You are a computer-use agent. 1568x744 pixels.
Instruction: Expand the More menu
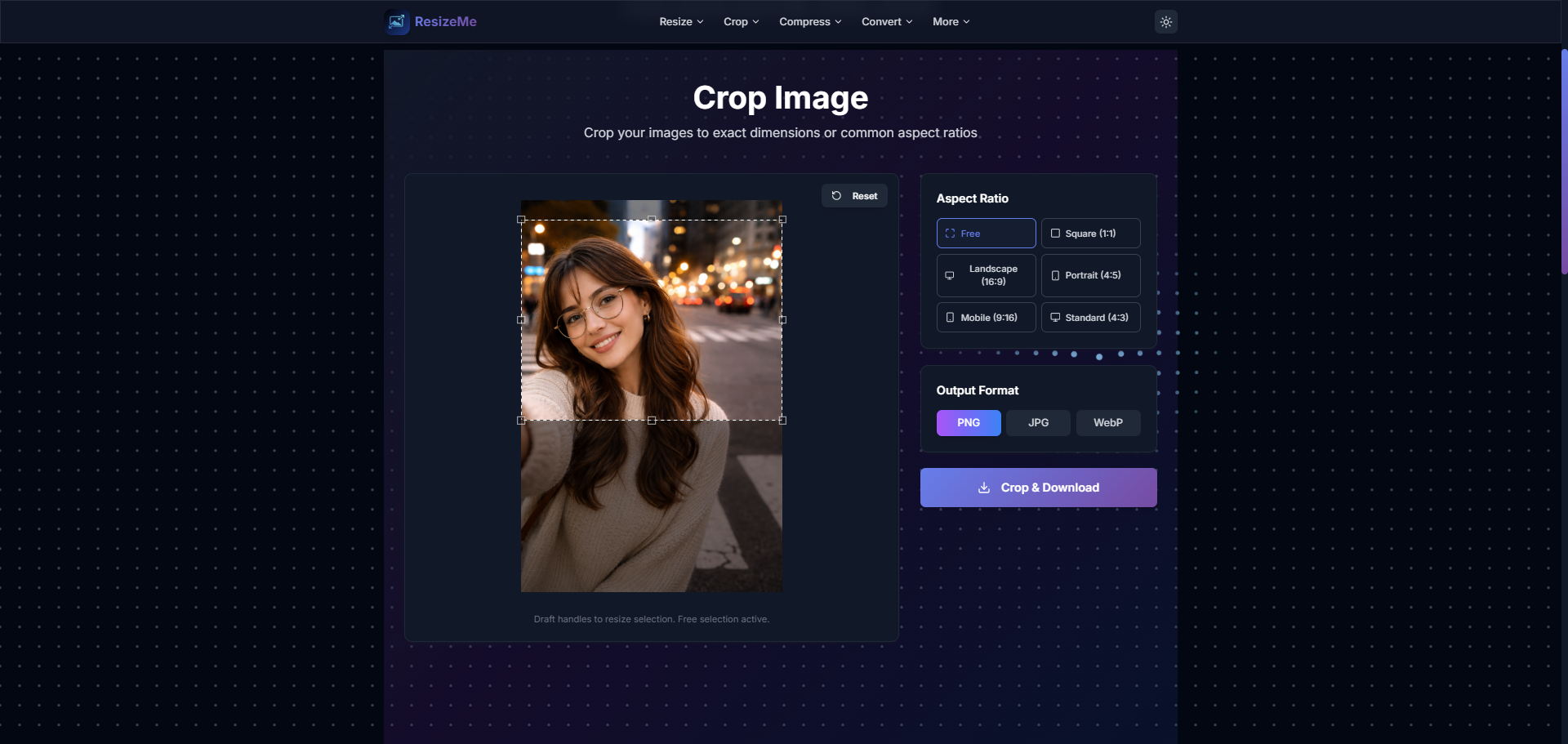click(x=951, y=22)
